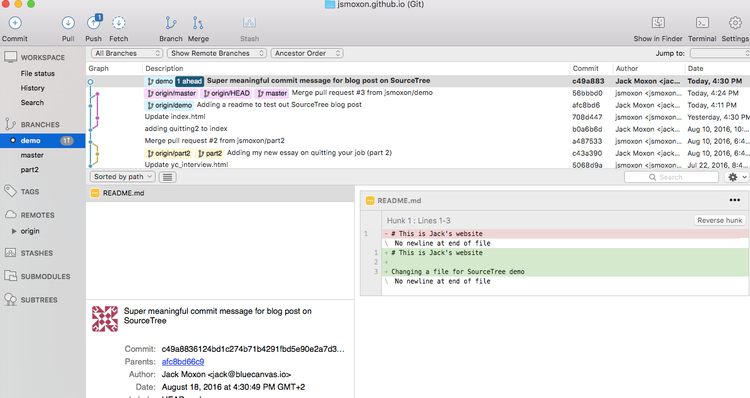Open the All Branches dropdown
Image resolution: width=750 pixels, height=398 pixels.
pos(126,53)
